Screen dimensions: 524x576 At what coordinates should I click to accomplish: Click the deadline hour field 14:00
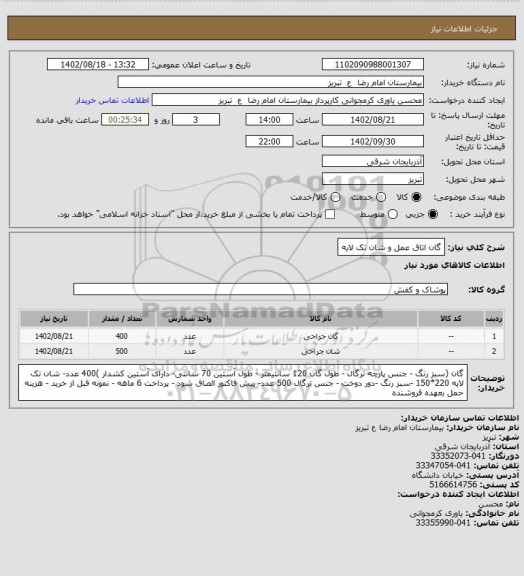click(269, 120)
